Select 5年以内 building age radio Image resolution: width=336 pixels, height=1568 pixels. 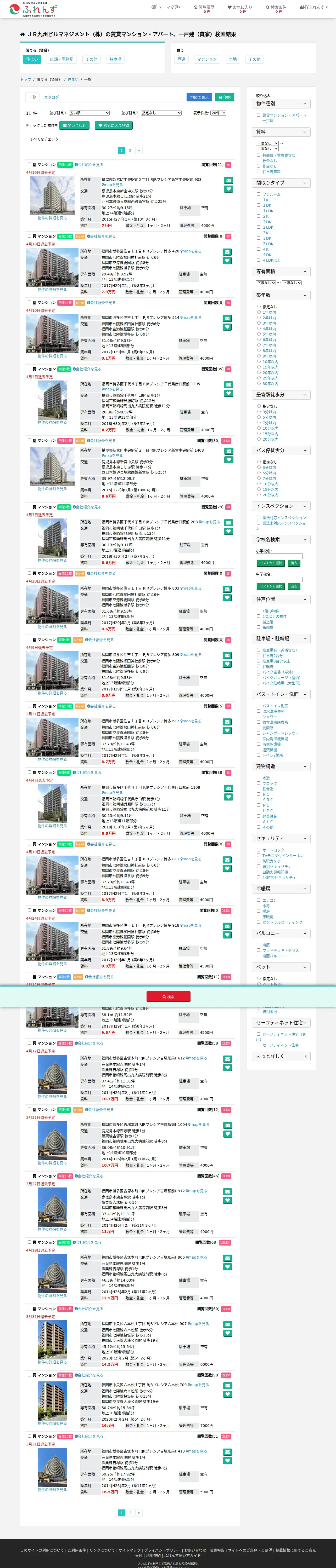pyautogui.click(x=259, y=334)
